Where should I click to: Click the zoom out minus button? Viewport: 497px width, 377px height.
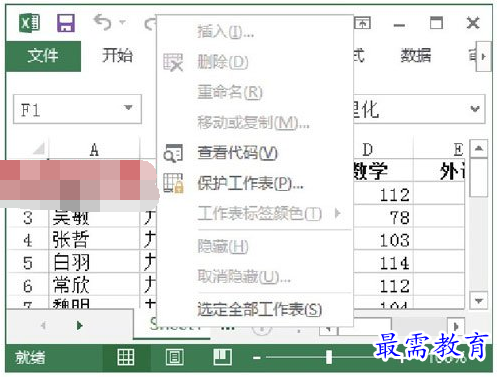click(257, 358)
